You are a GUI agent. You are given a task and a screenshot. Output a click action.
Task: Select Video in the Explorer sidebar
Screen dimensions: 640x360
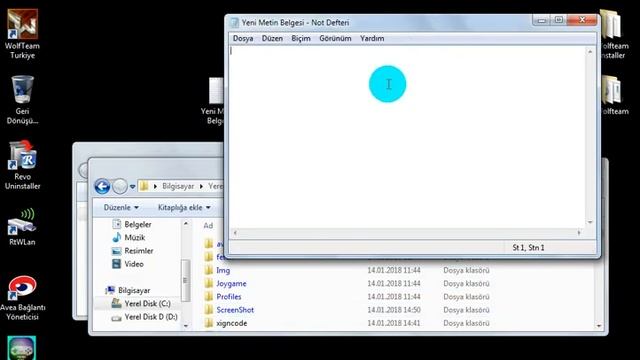pyautogui.click(x=134, y=264)
